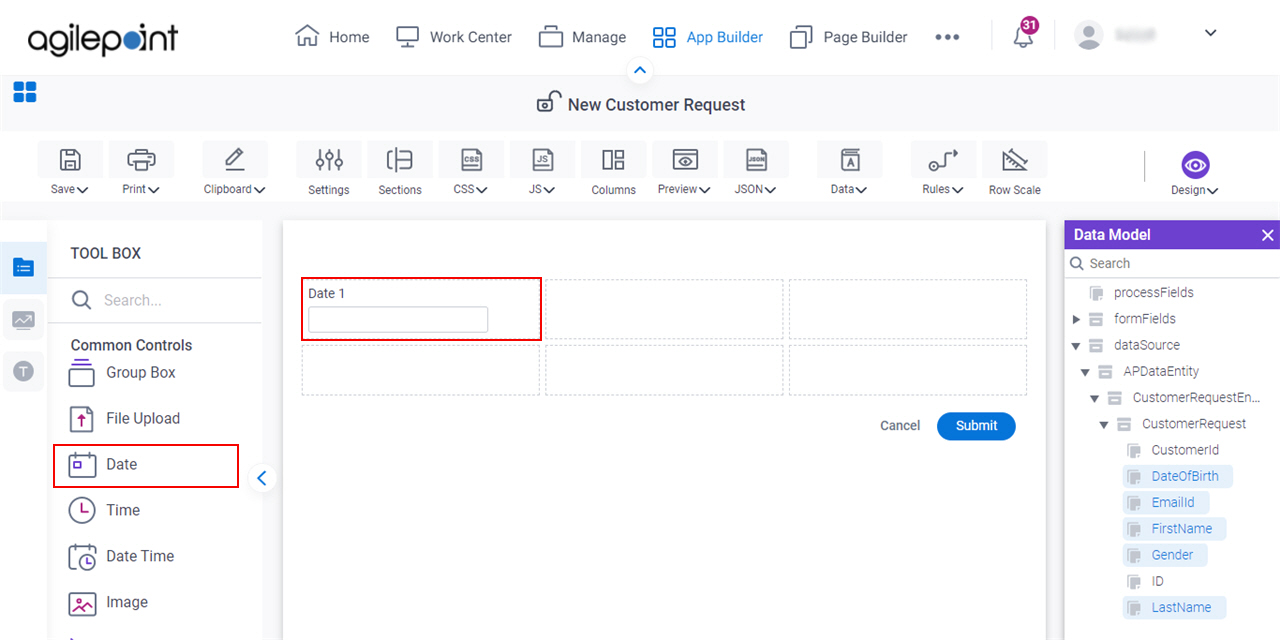The height and width of the screenshot is (640, 1280).
Task: Select CustomerId field
Action: (1185, 450)
